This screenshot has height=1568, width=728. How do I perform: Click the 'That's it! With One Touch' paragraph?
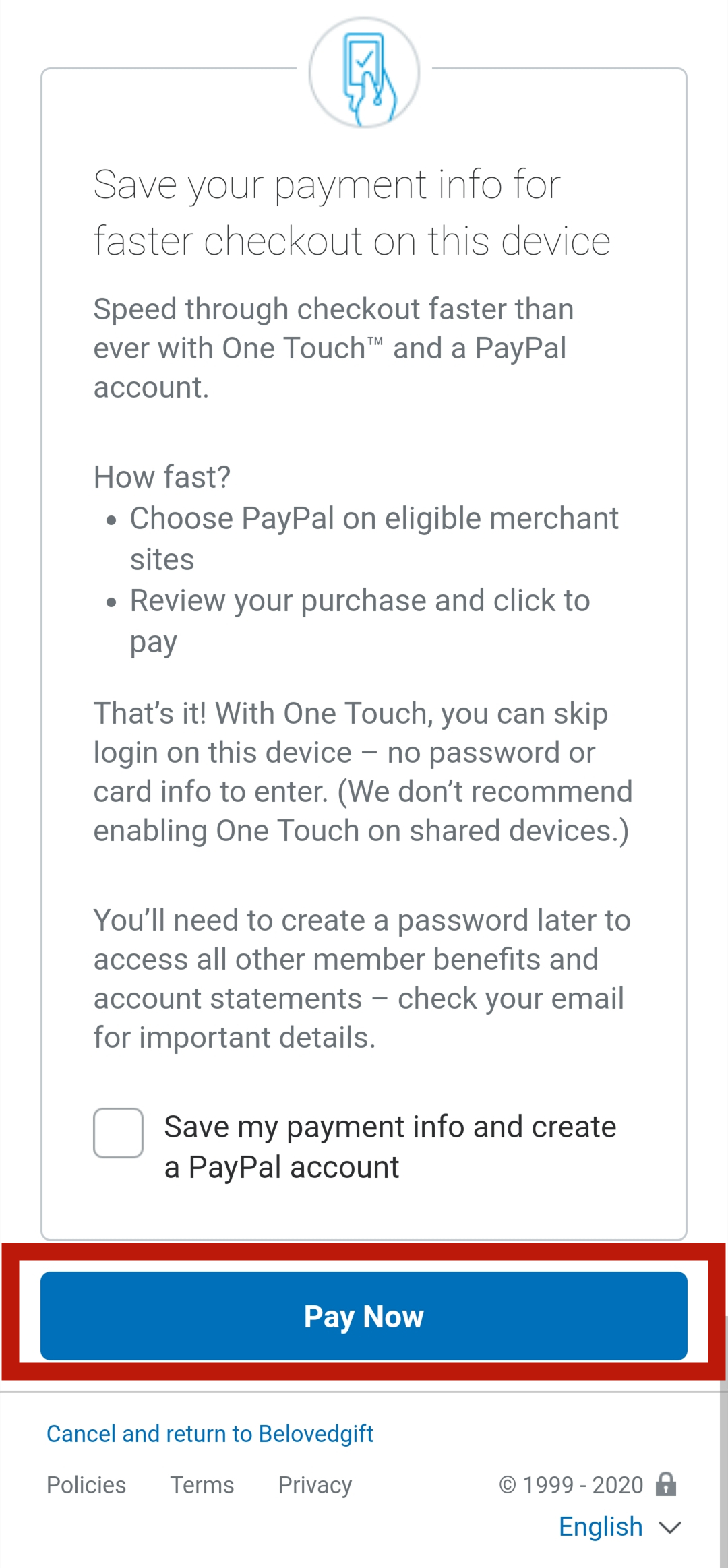(x=363, y=772)
